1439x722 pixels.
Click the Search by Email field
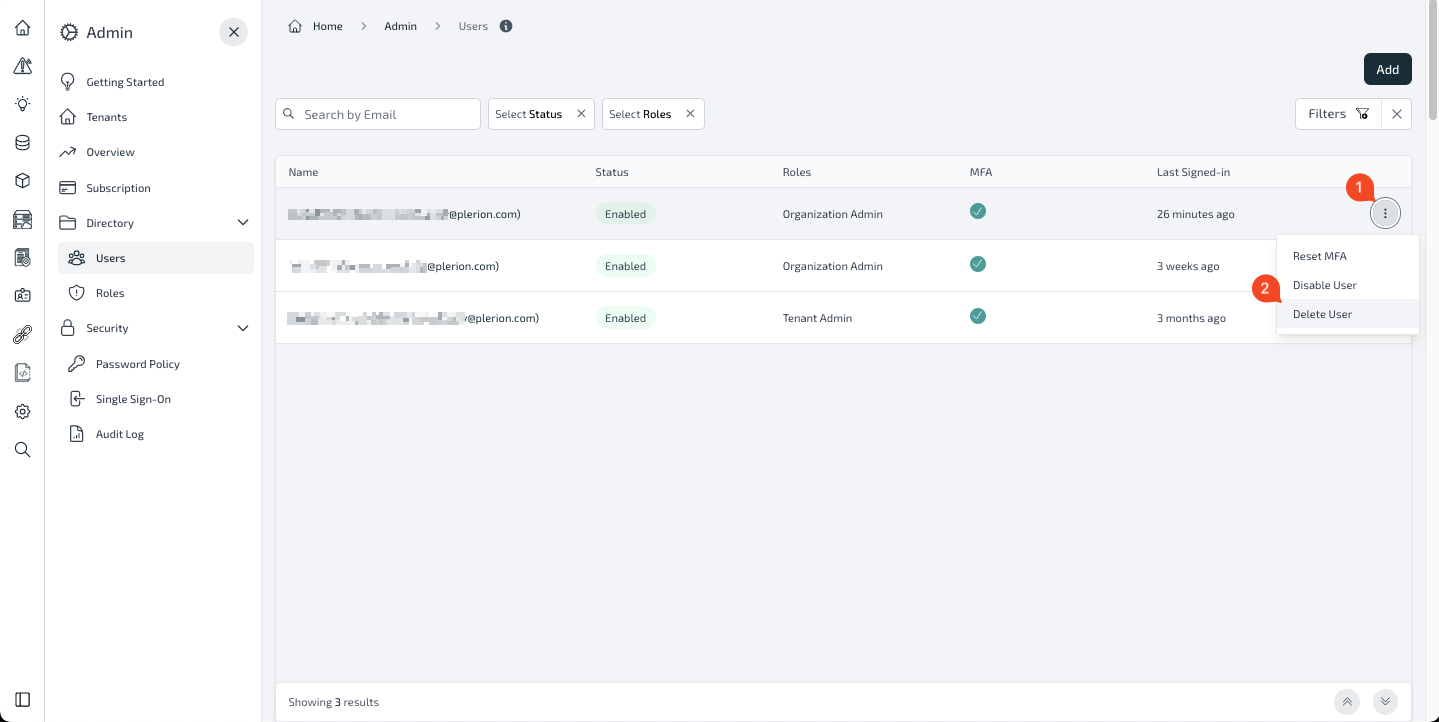pos(378,114)
